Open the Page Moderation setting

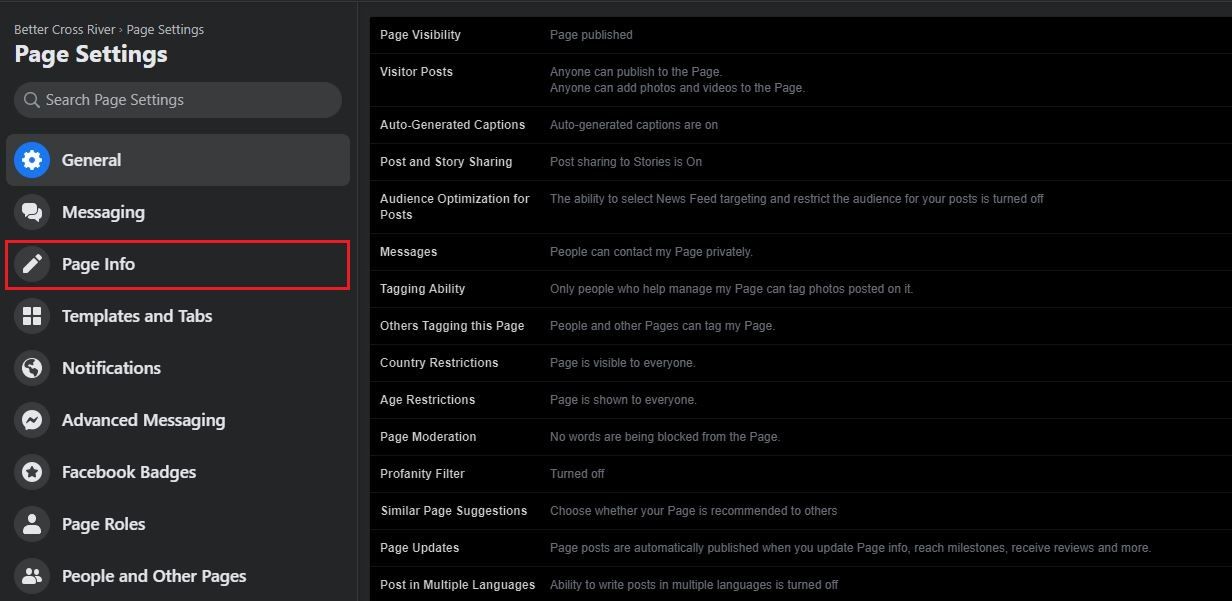click(801, 437)
